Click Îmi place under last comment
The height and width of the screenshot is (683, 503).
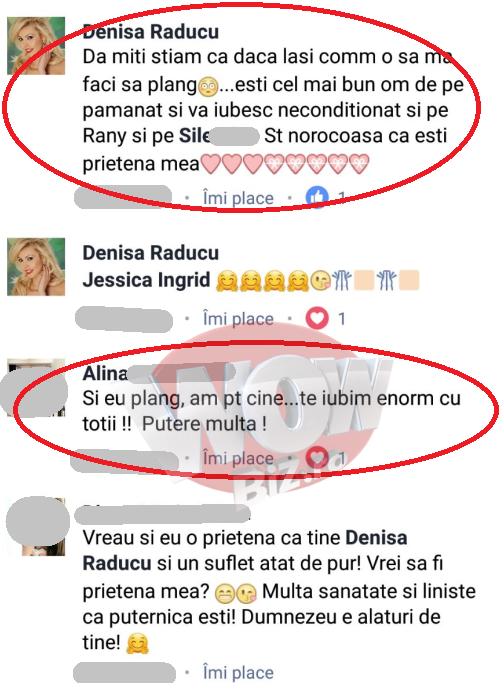pos(238,673)
